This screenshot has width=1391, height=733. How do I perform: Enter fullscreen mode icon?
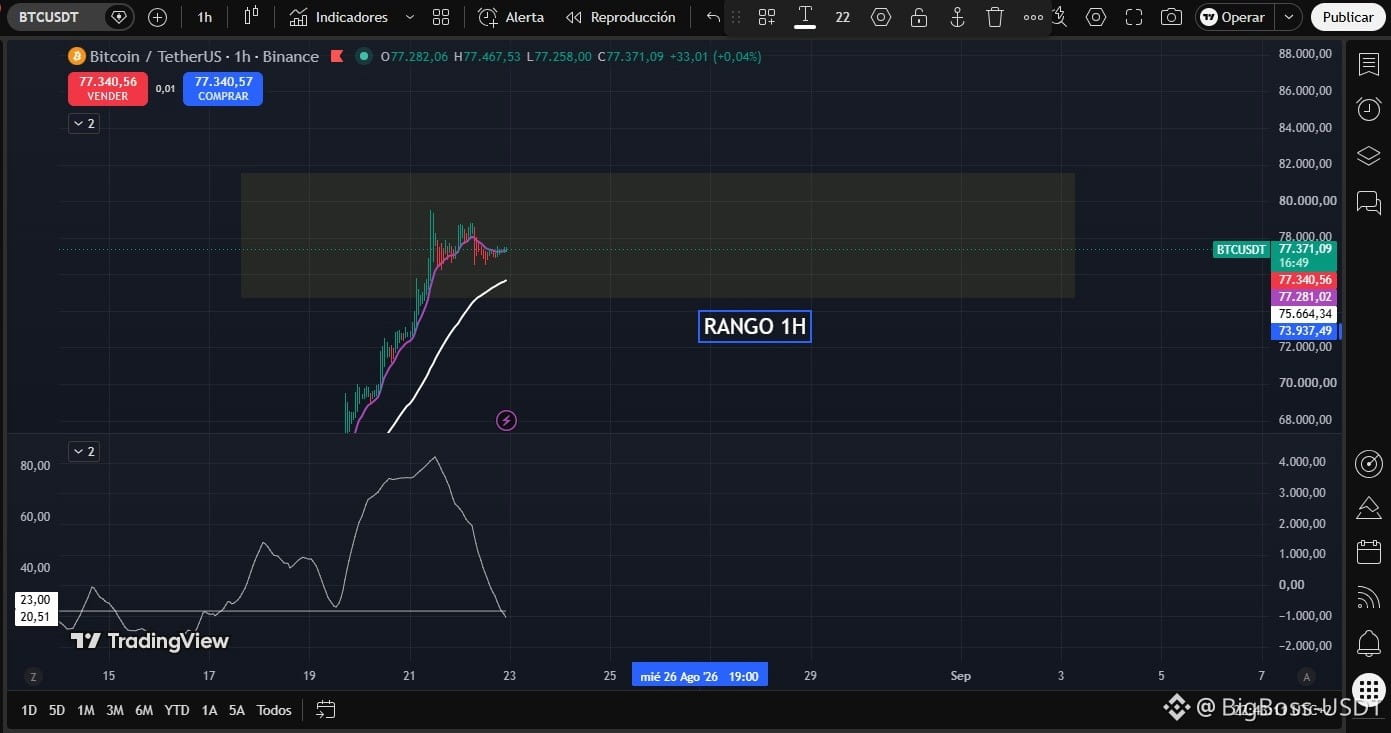coord(1134,17)
